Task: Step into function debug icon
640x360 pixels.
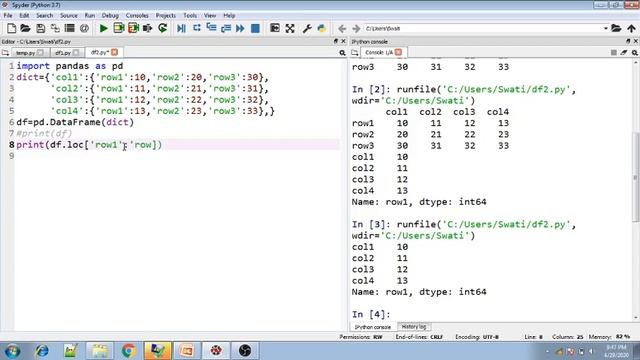Action: point(211,28)
